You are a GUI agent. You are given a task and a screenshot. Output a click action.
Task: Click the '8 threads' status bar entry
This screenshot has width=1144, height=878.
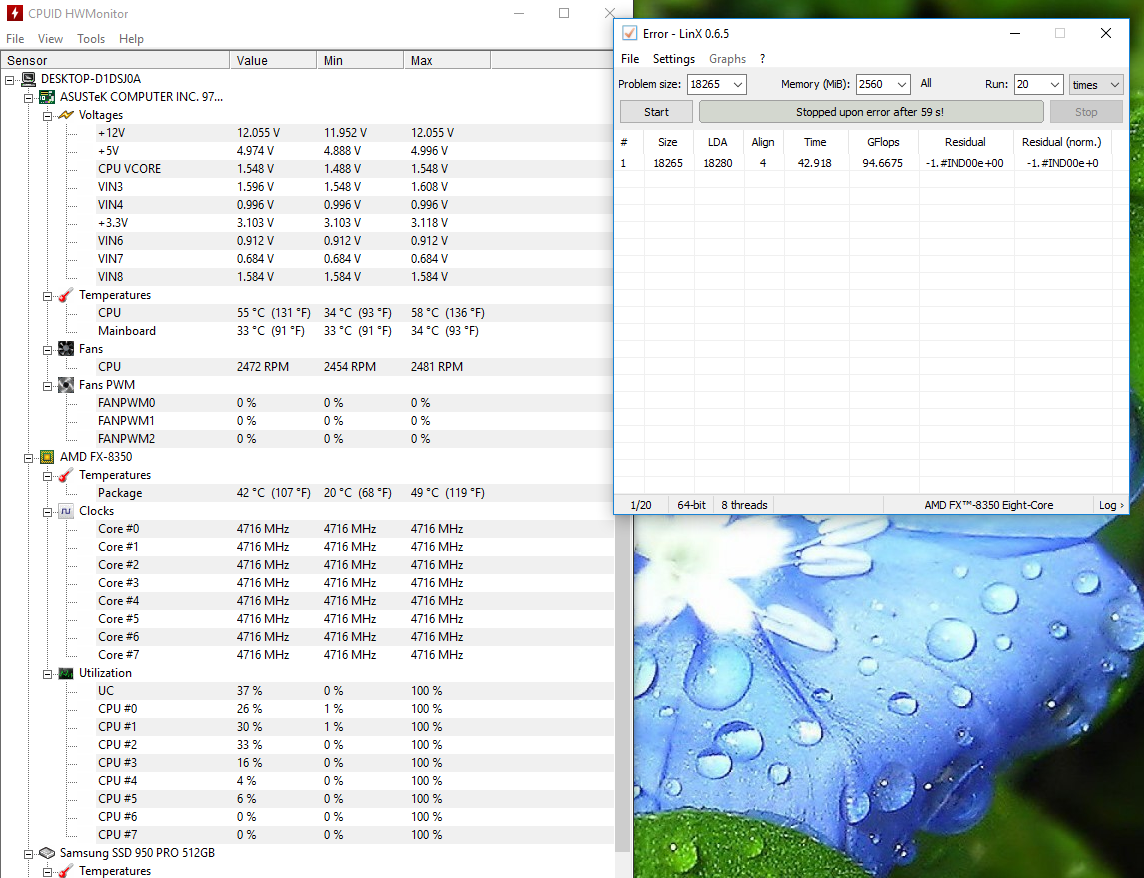click(744, 505)
